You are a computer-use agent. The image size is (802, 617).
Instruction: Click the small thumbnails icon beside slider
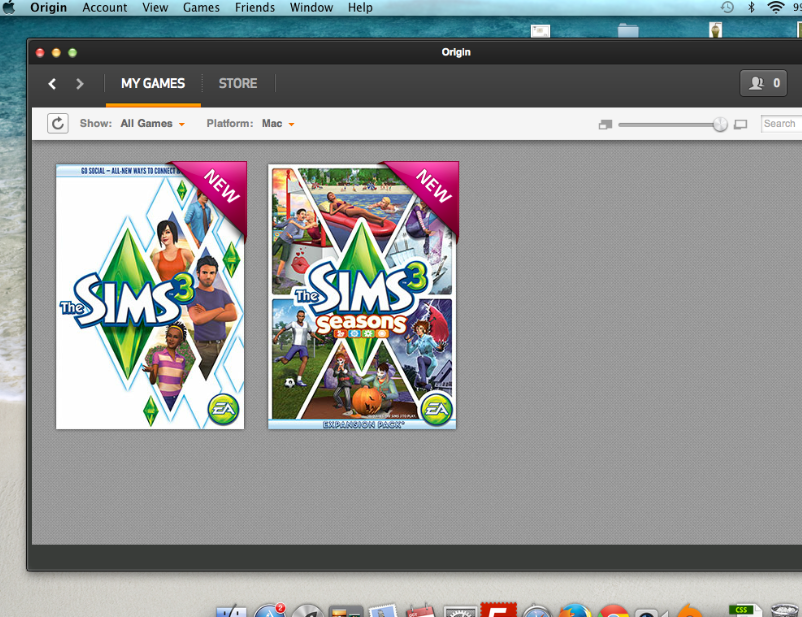(x=605, y=124)
